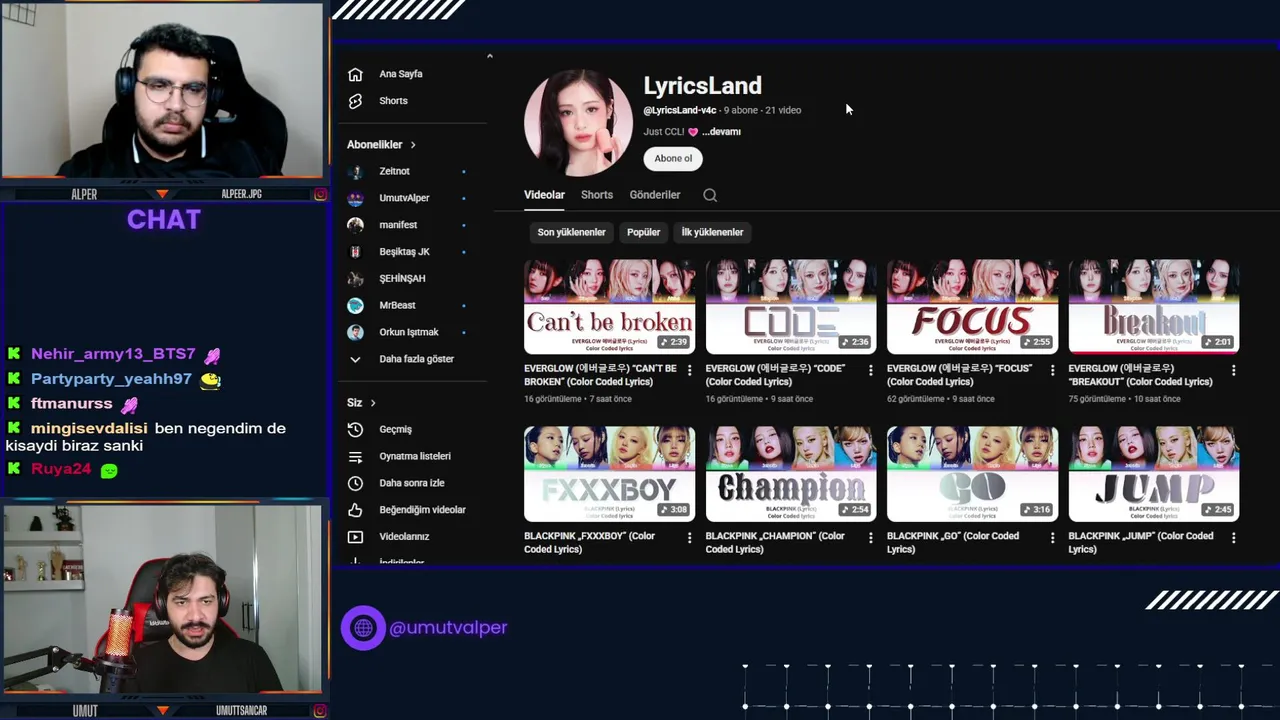This screenshot has height=720, width=1280.
Task: Play the GO video thumbnail
Action: tap(972, 474)
